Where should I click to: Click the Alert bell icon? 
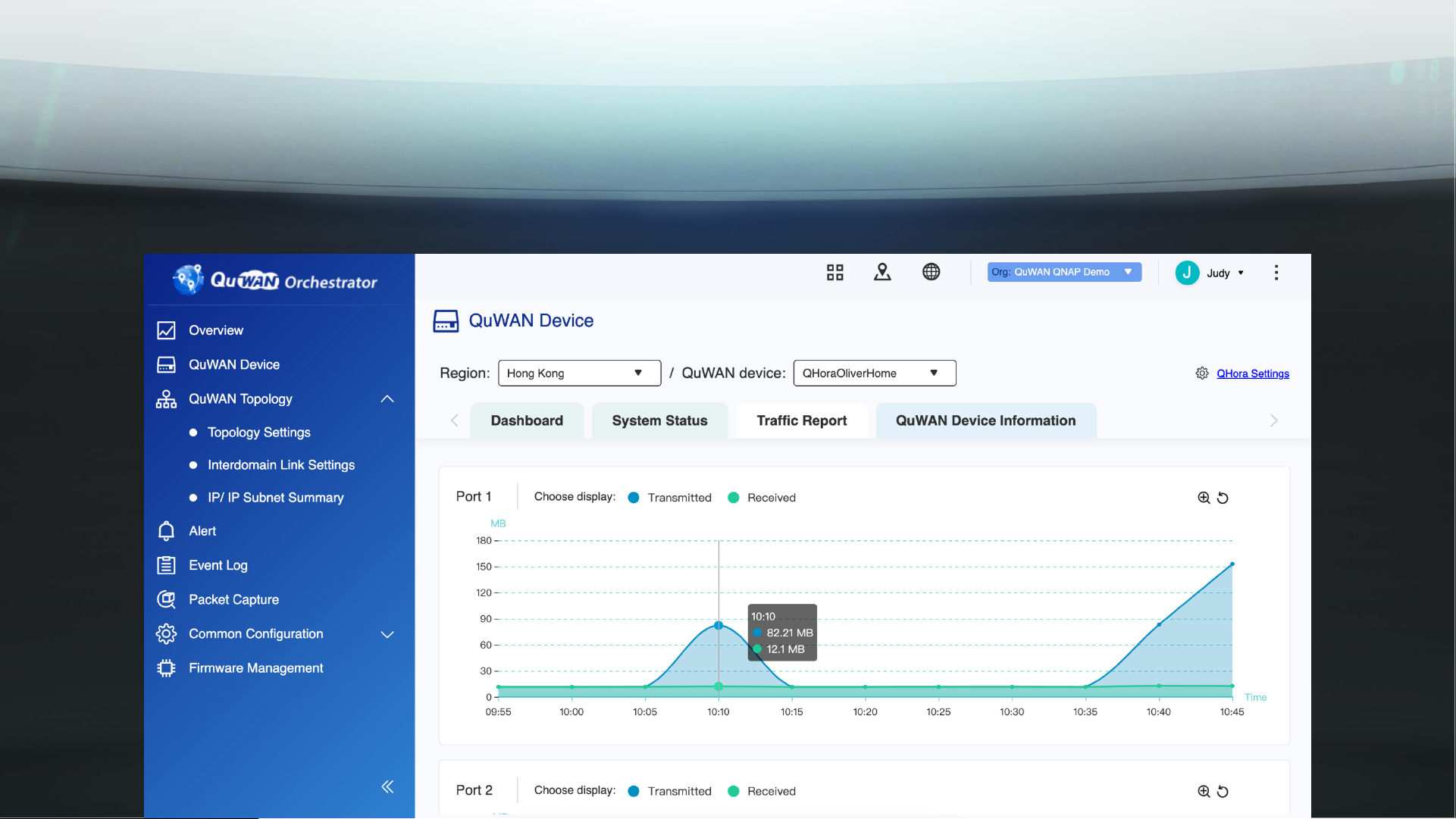tap(166, 531)
